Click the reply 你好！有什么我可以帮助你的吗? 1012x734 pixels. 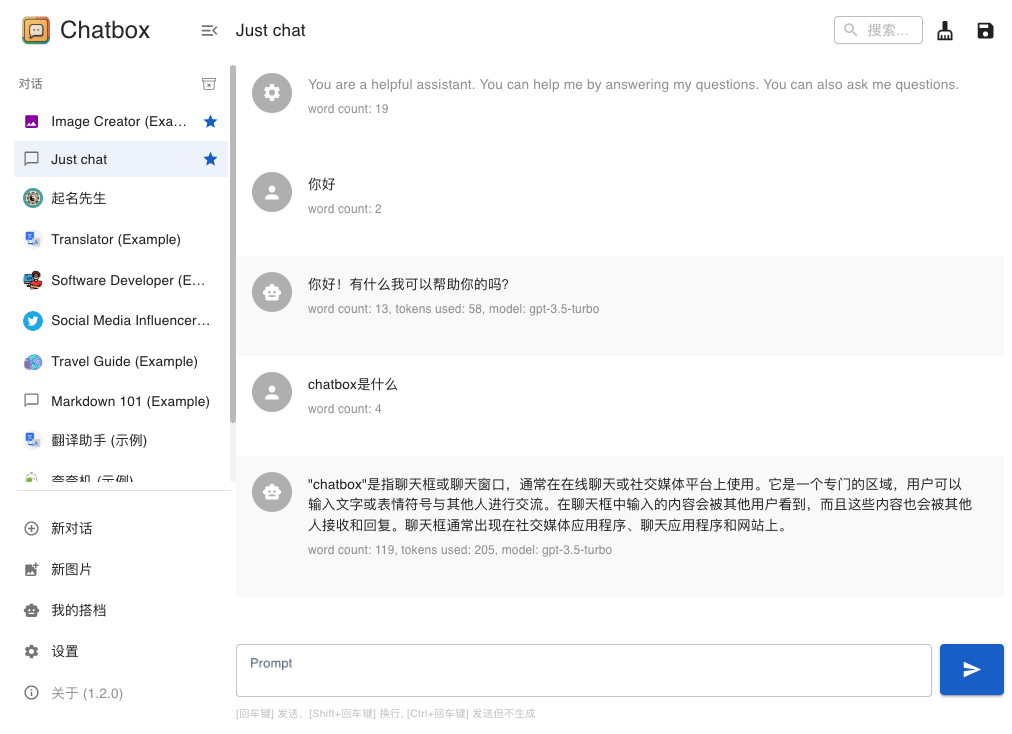[409, 284]
